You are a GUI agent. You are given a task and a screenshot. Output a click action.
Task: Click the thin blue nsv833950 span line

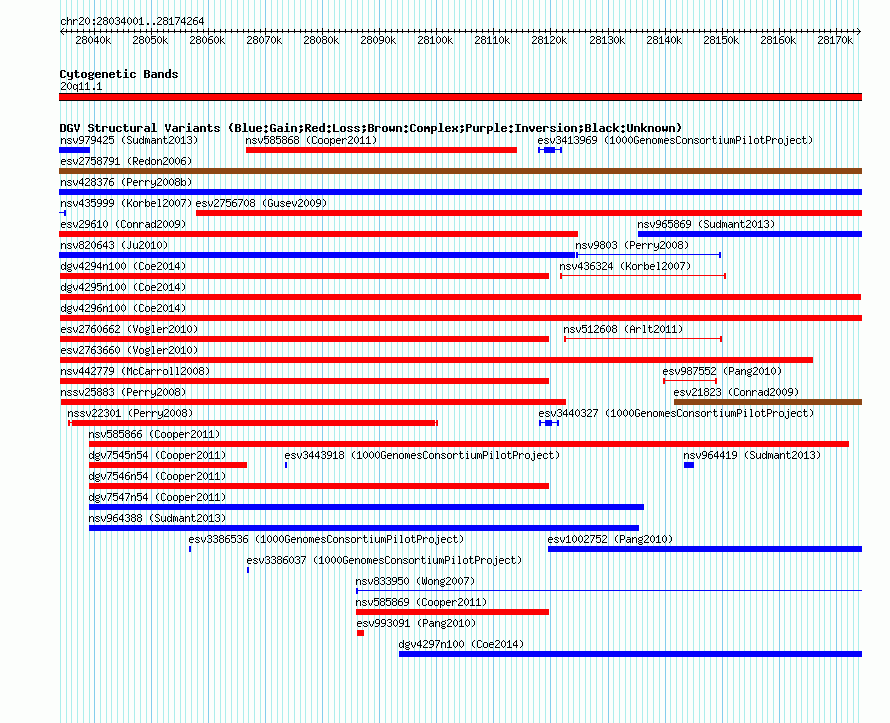[609, 591]
